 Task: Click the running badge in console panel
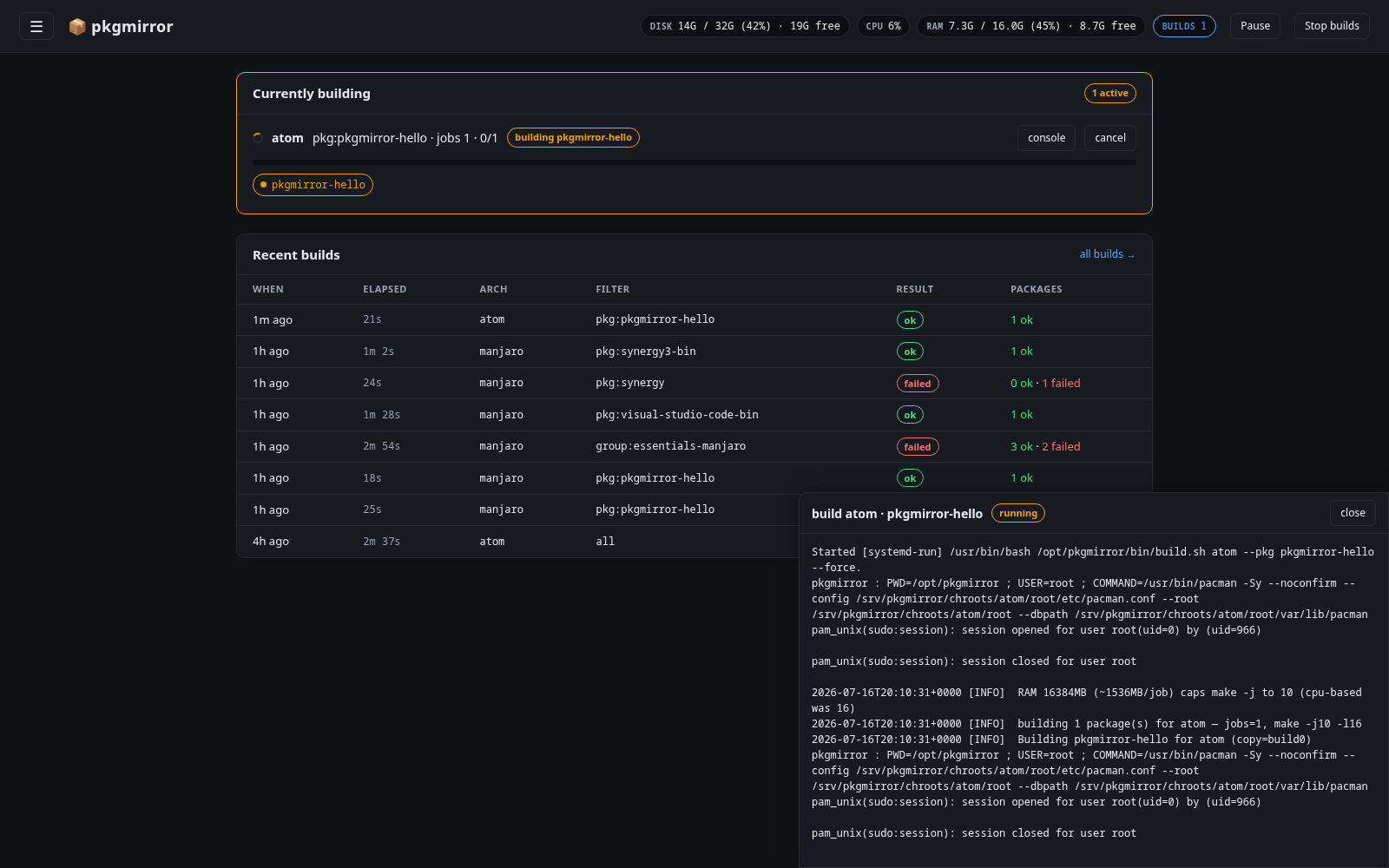point(1018,513)
